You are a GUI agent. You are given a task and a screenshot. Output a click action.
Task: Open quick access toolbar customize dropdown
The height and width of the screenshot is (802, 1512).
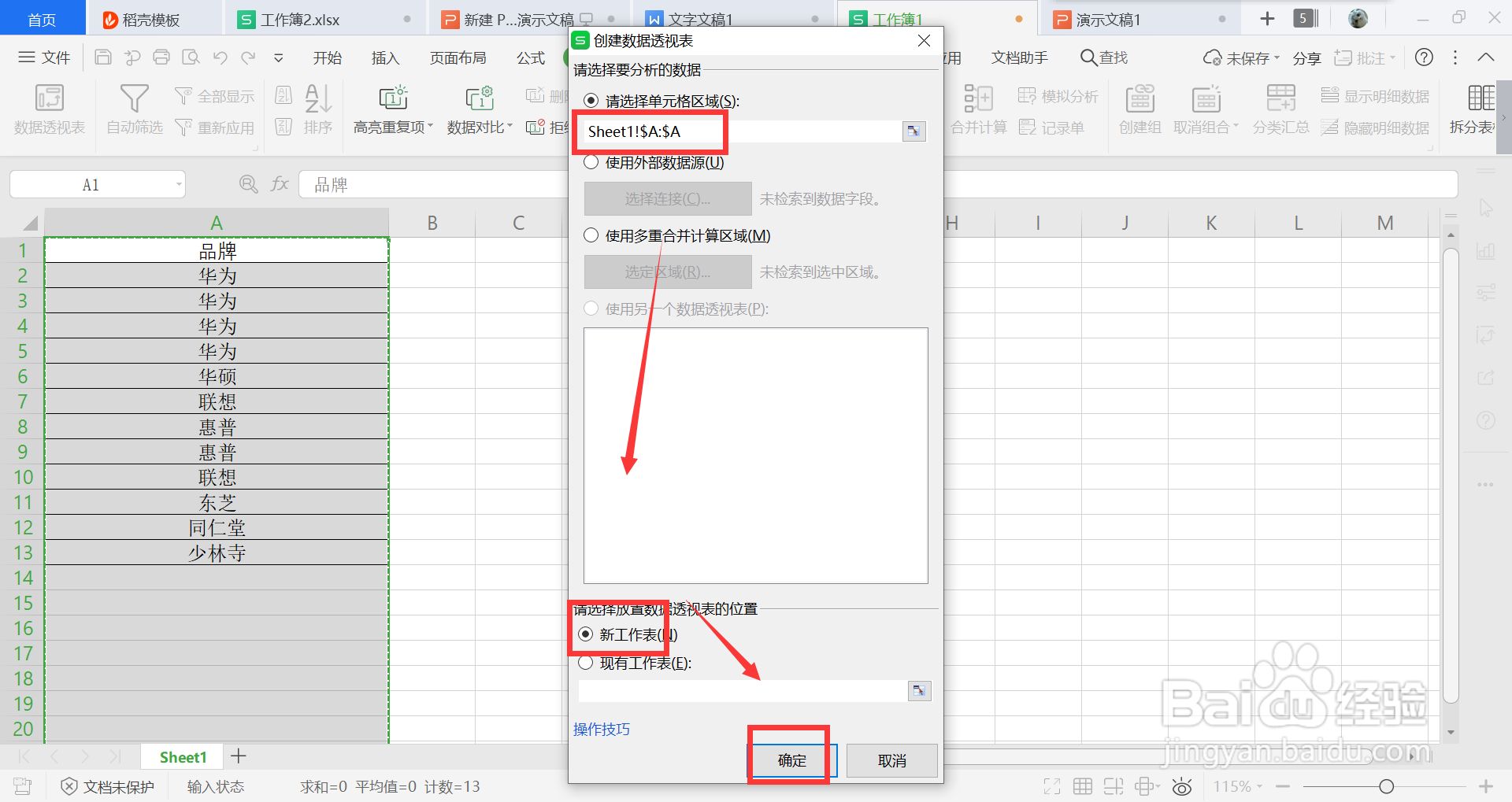(278, 57)
